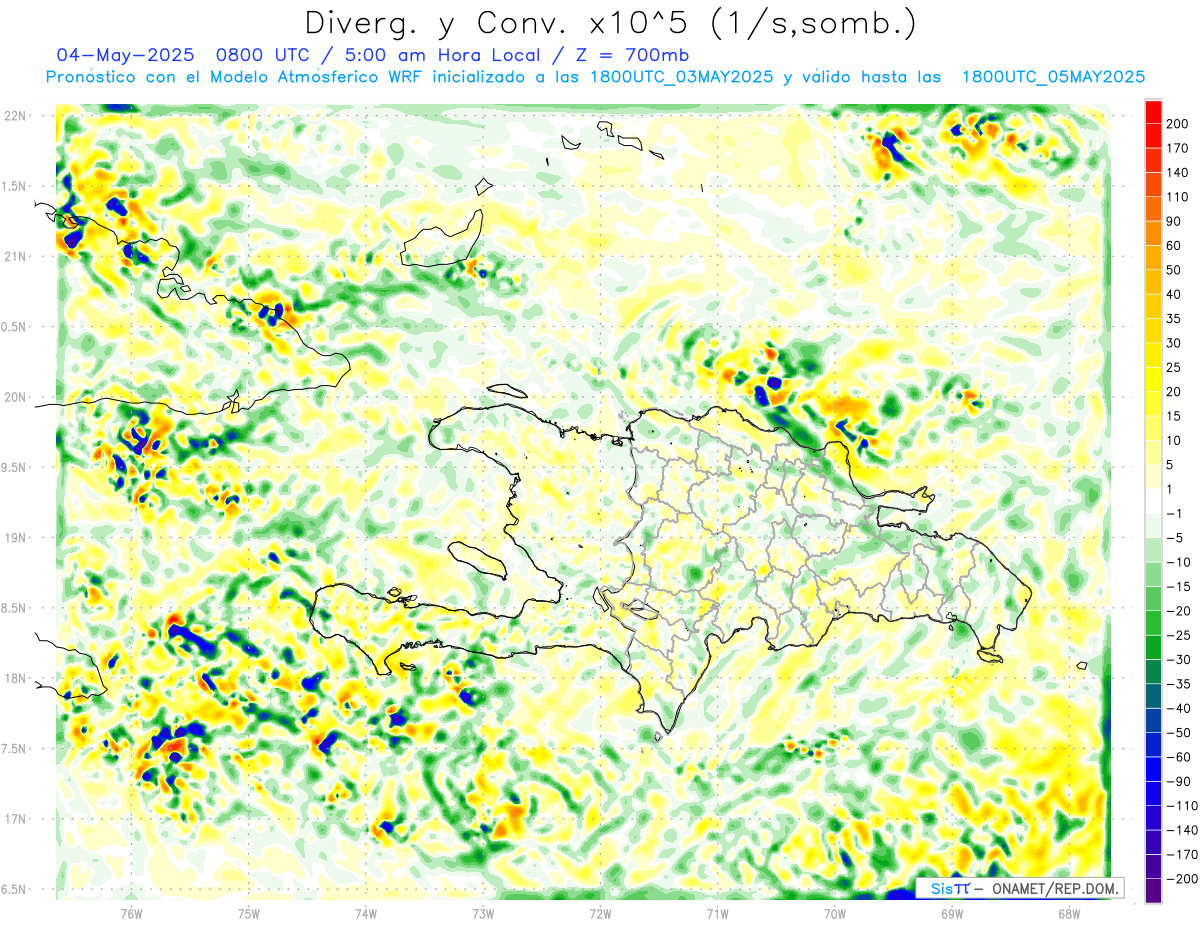The width and height of the screenshot is (1200, 927).
Task: Click the positive '90' color scale label
Action: tap(1174, 222)
